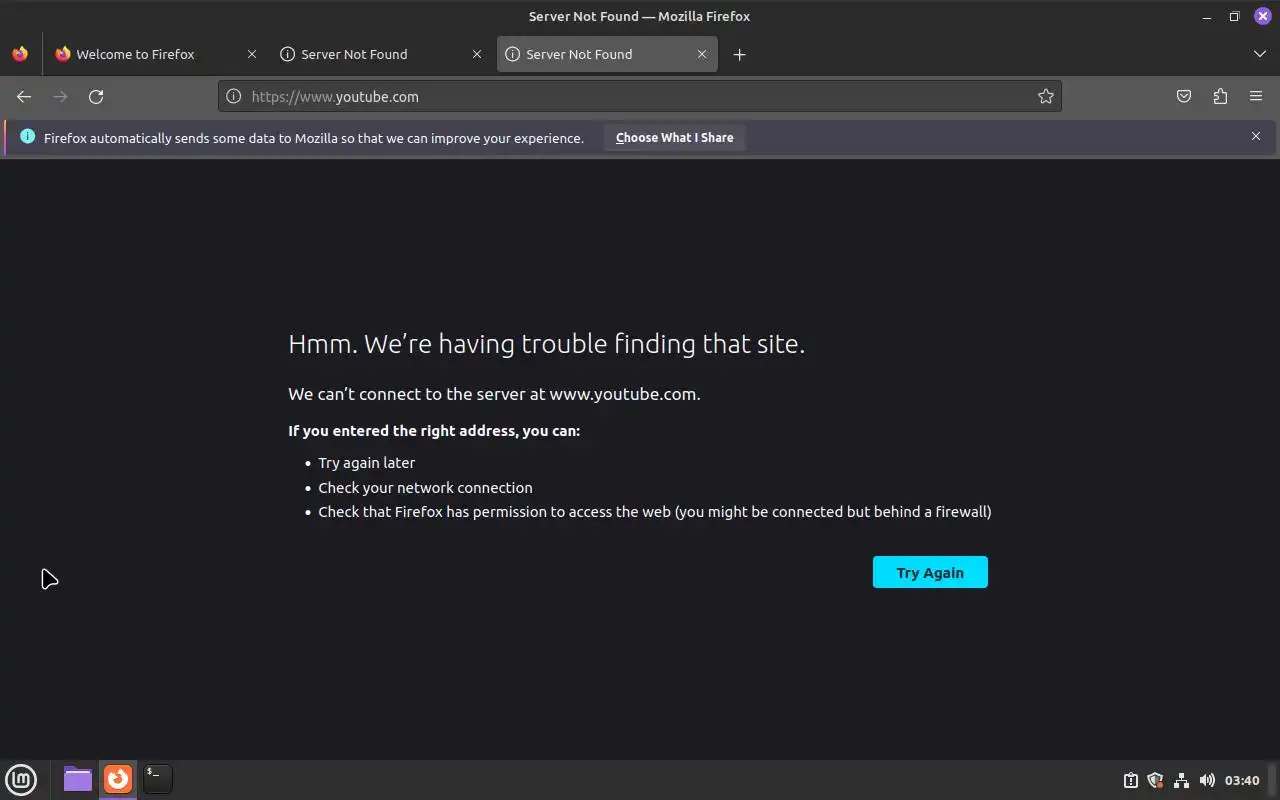
Task: Click the error heading text
Action: [546, 343]
